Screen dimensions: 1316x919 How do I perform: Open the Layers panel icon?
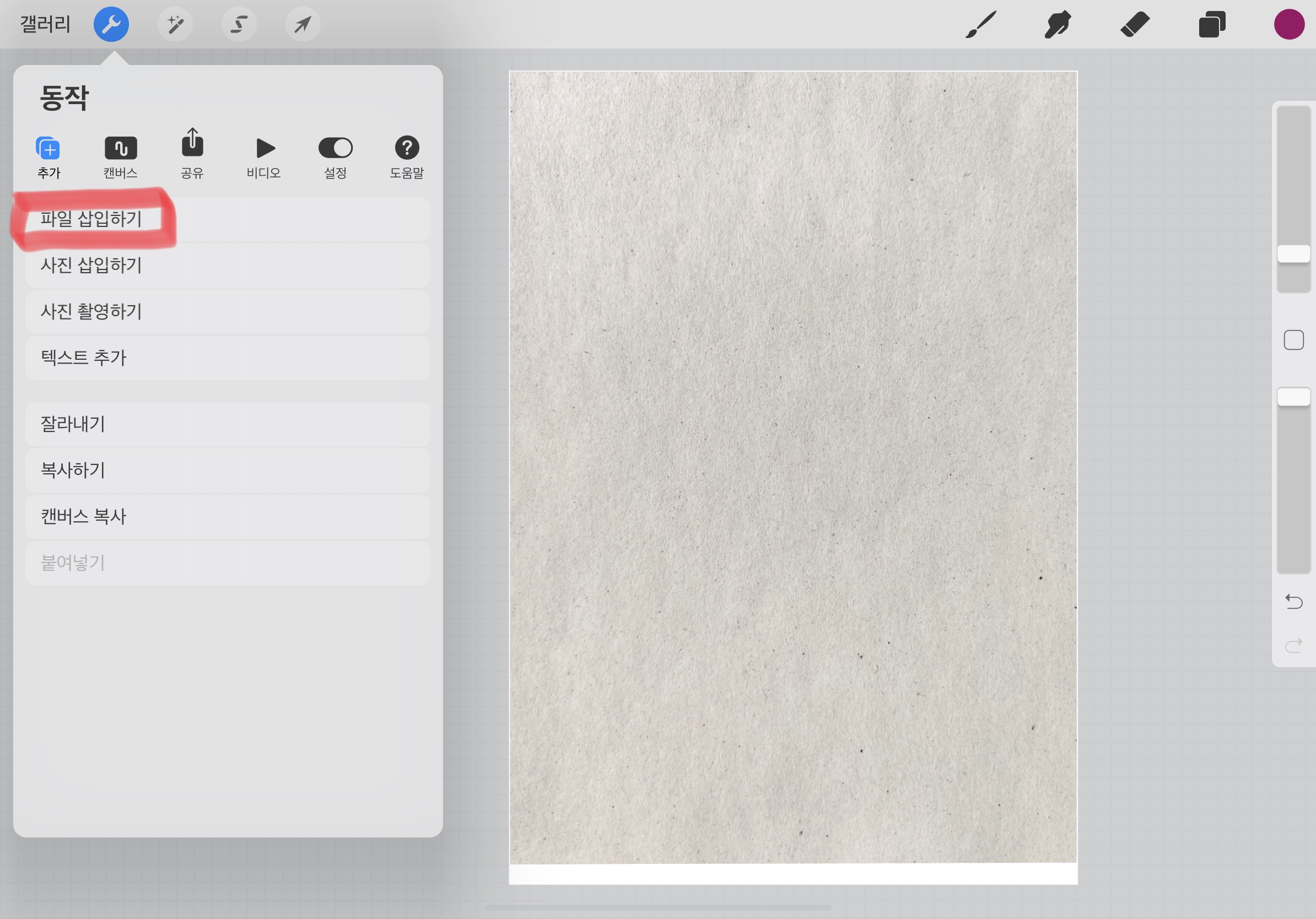pos(1212,25)
